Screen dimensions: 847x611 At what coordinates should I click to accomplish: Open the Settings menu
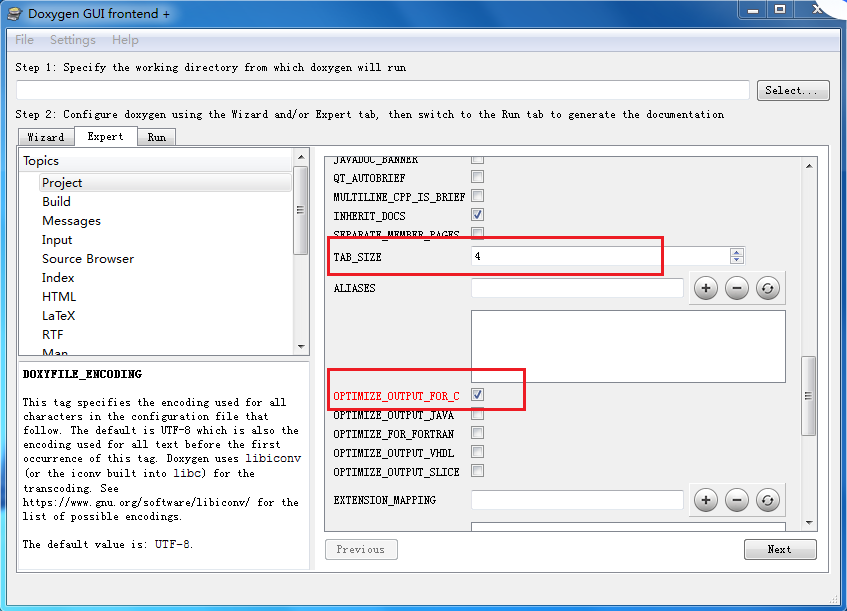coord(73,40)
